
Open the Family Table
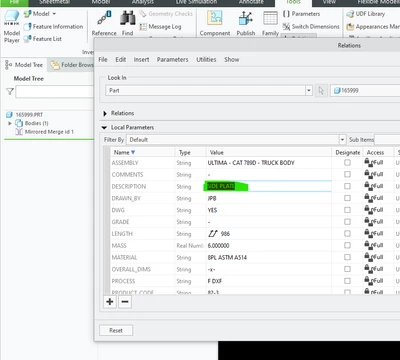tap(270, 23)
